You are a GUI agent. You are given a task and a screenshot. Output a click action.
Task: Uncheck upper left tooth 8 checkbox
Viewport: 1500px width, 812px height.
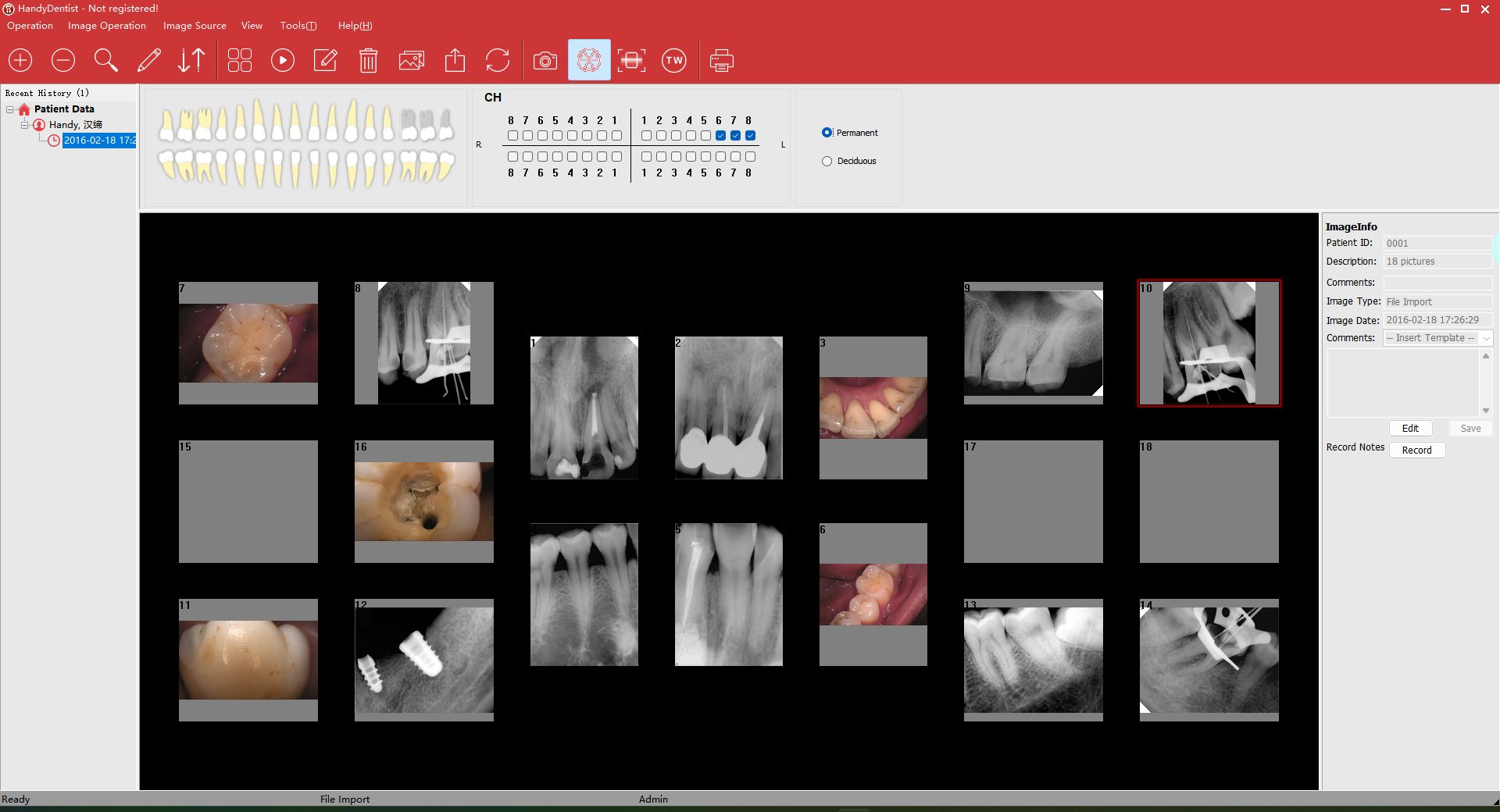750,136
